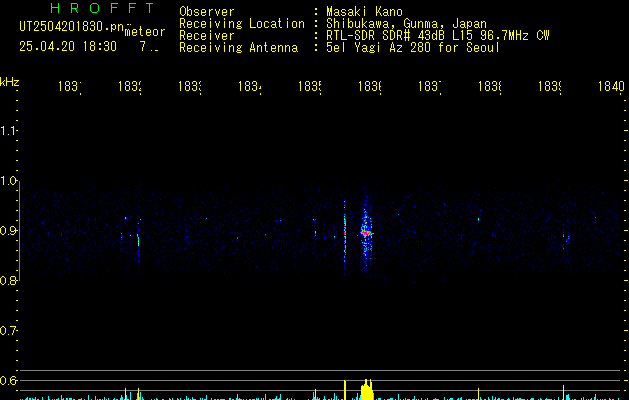The width and height of the screenshot is (629, 400).
Task: Click the 1840 time axis label
Action: coord(611,86)
